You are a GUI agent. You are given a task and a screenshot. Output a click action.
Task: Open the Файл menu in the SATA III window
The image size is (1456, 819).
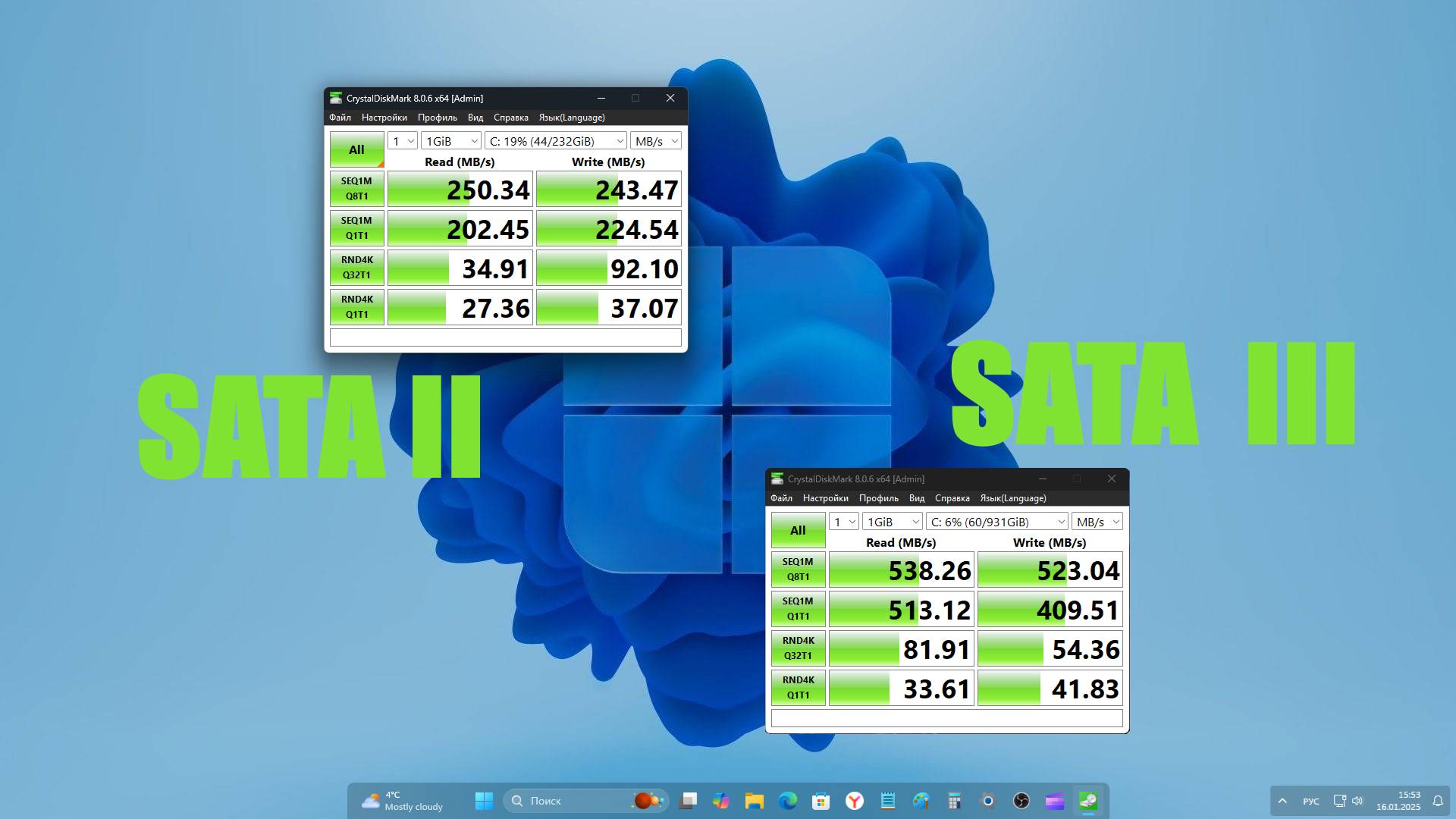pyautogui.click(x=781, y=498)
